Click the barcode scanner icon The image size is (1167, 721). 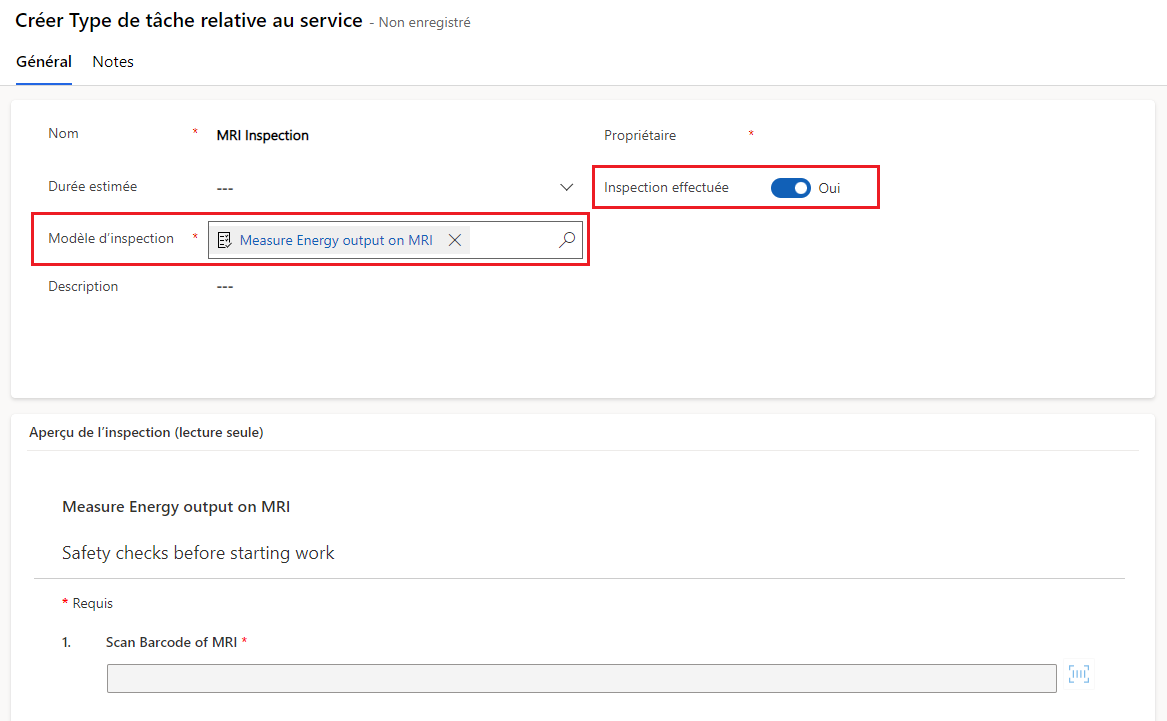1078,674
